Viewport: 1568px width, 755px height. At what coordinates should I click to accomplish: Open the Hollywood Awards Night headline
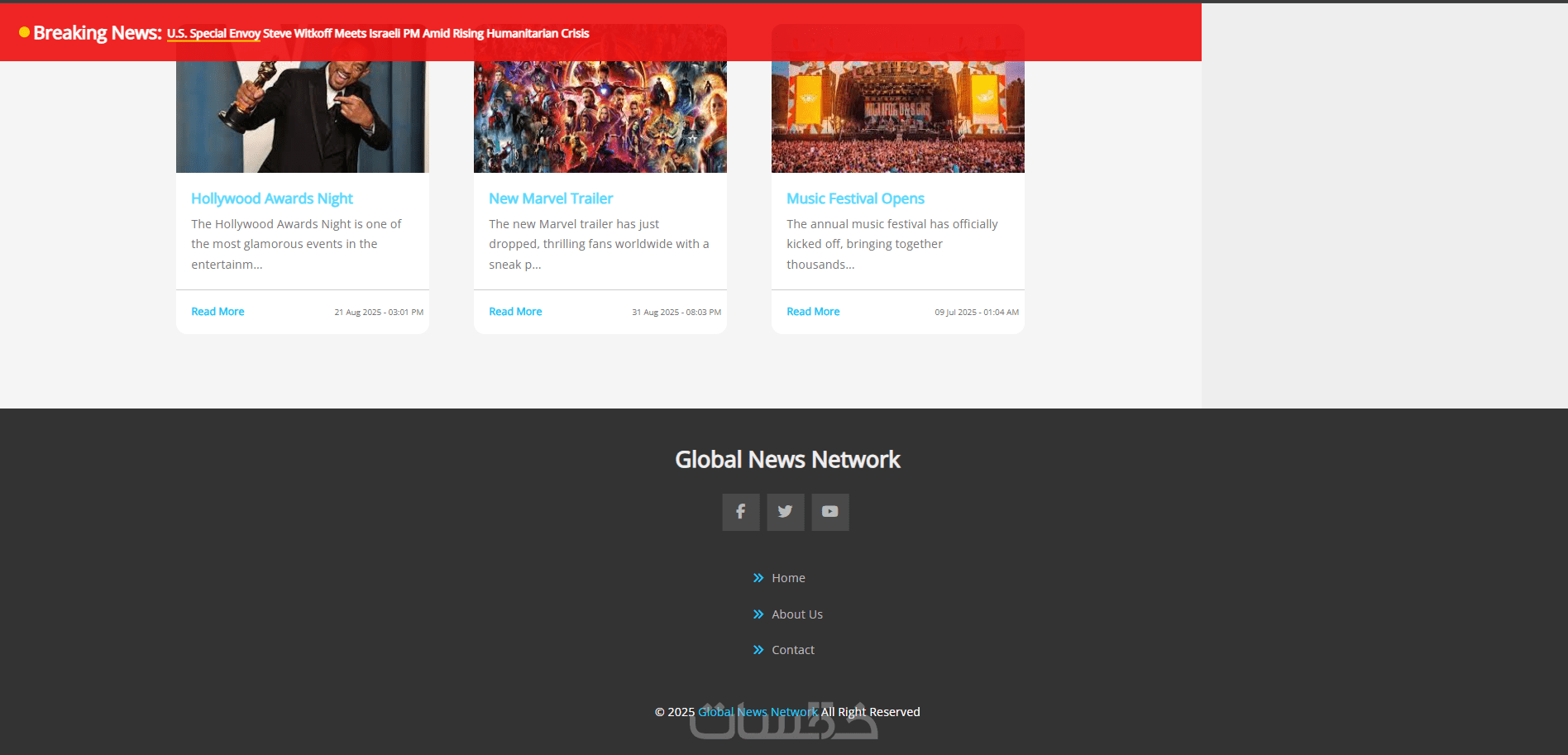pos(272,198)
